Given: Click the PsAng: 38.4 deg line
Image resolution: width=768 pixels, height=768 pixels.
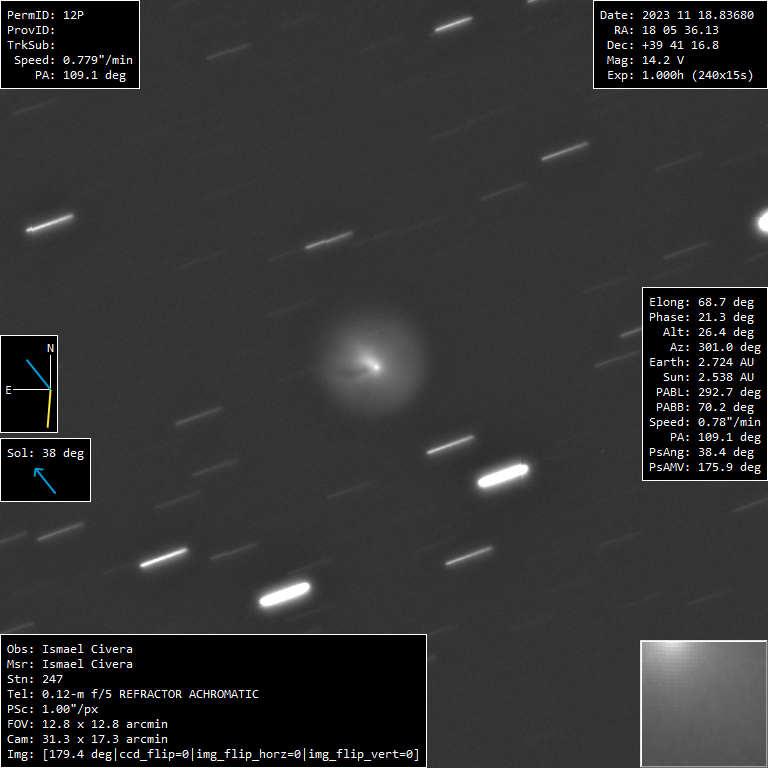Looking at the screenshot, I should (x=701, y=452).
